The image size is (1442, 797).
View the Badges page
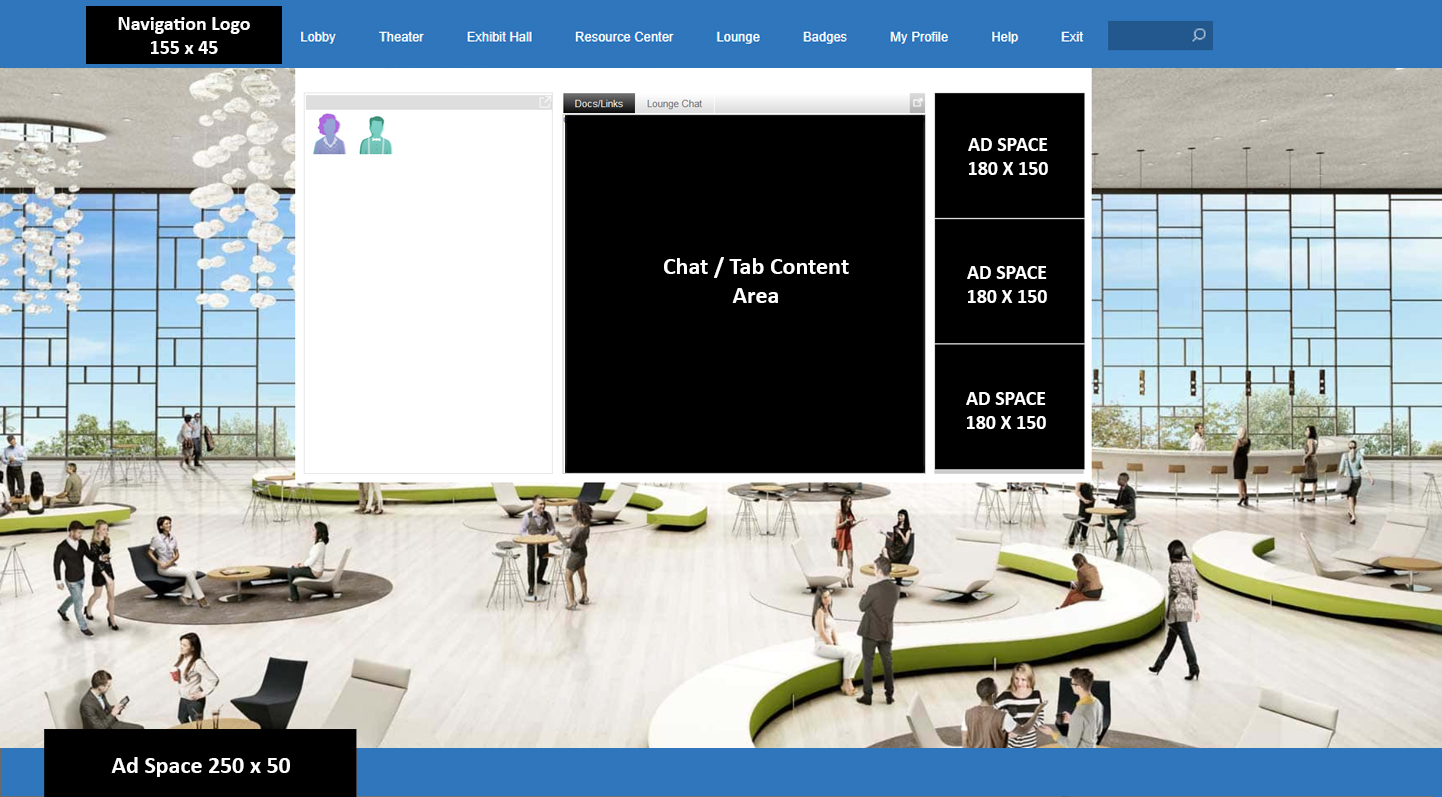(x=825, y=37)
